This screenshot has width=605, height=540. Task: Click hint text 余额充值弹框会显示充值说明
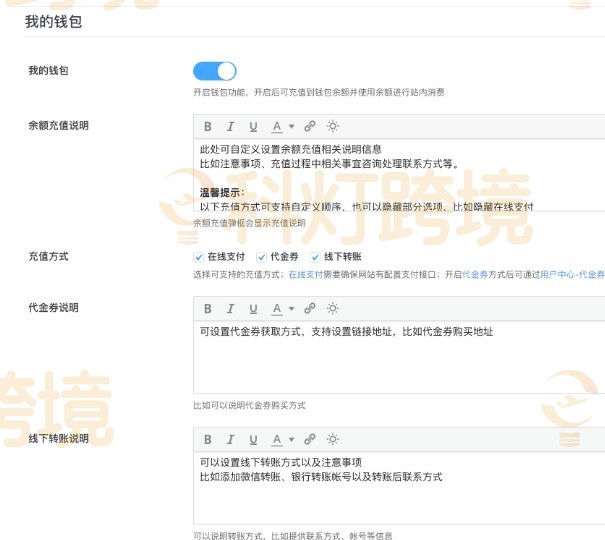[249, 223]
